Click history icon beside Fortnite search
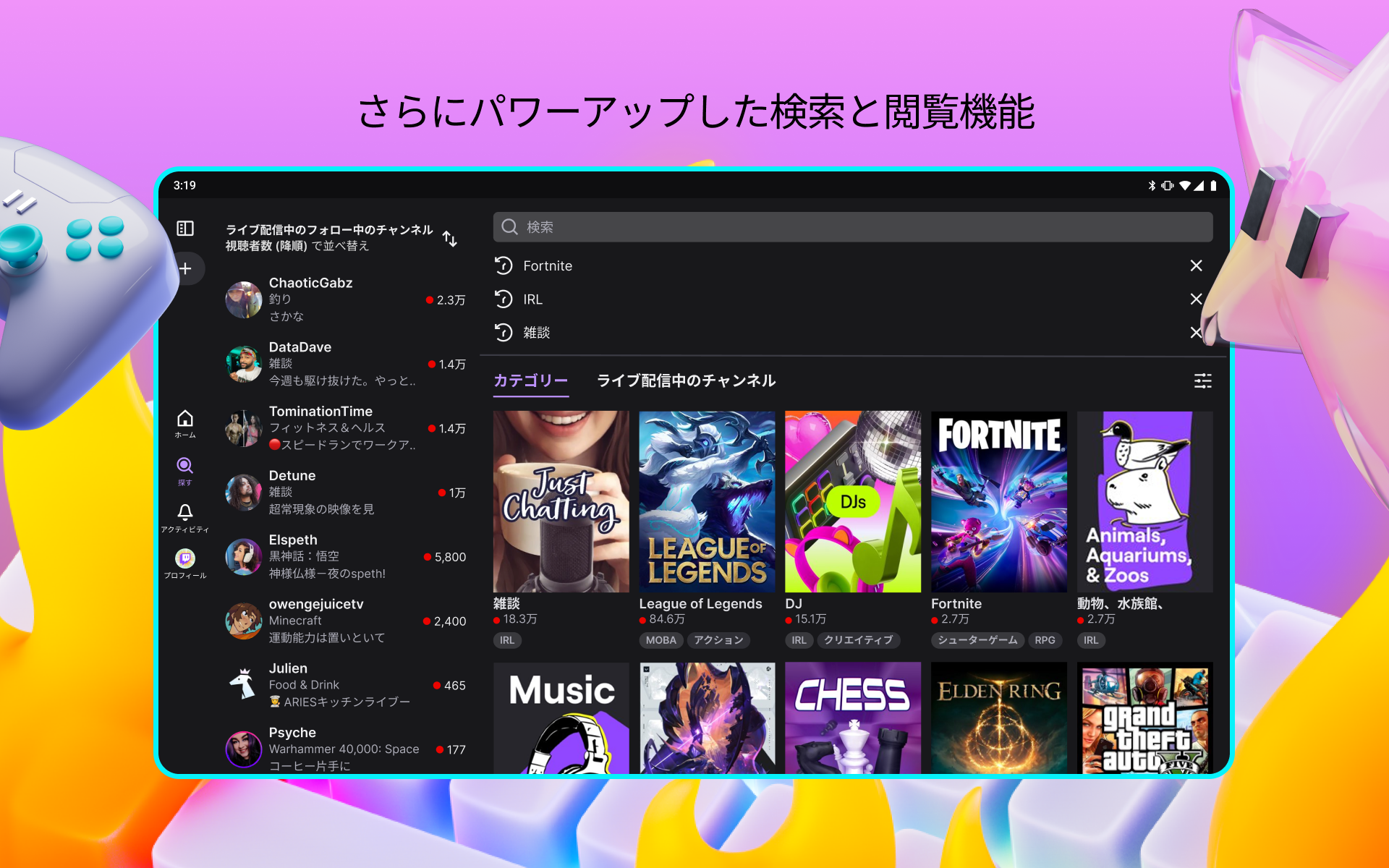The image size is (1389, 868). click(x=504, y=265)
